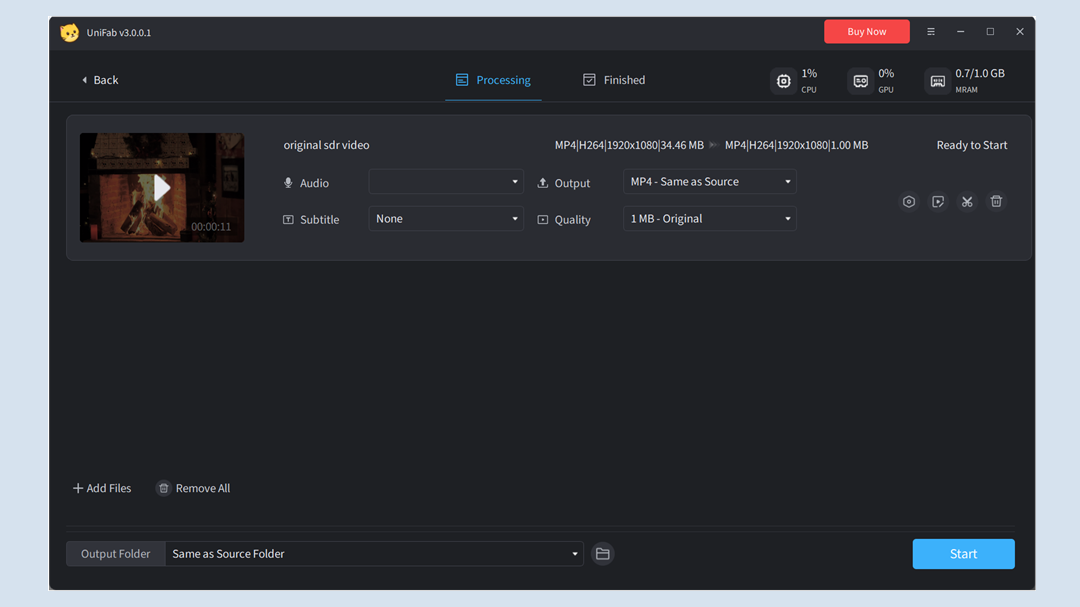Expand the Same as Source Folder dropdown

click(374, 554)
